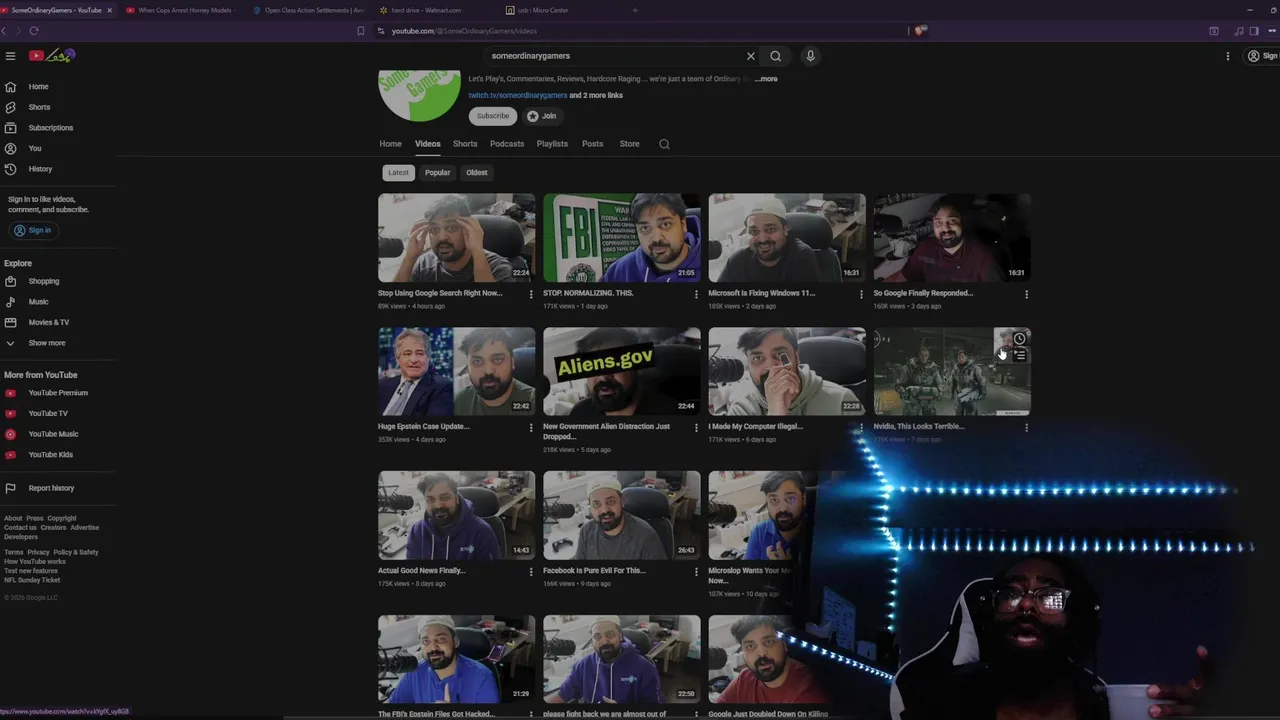The image size is (1280, 720).
Task: Open Music under Explore
Action: 38,302
